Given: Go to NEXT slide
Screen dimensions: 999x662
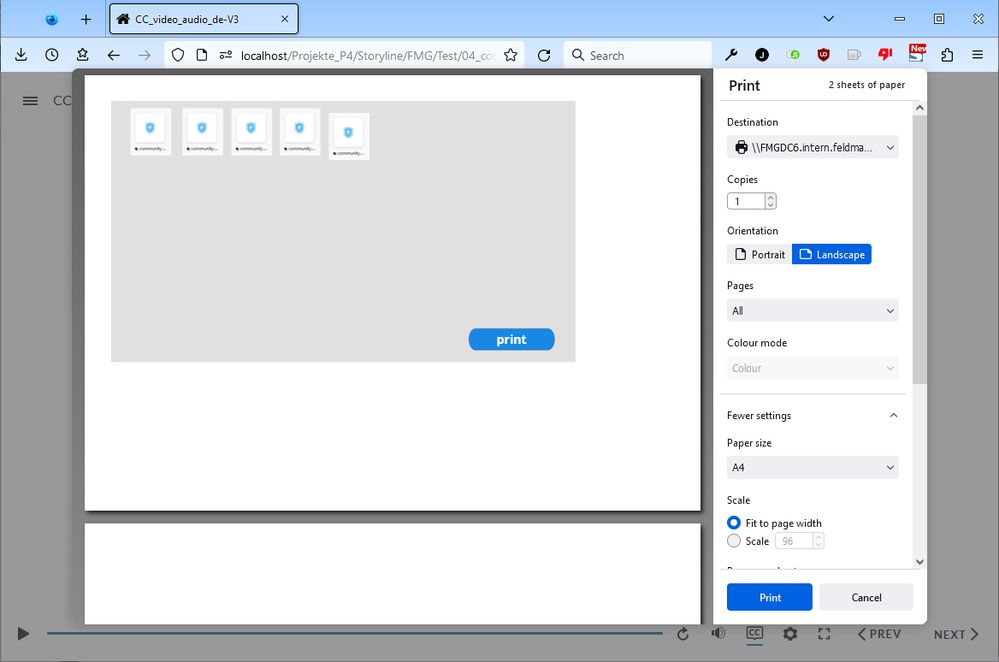Looking at the screenshot, I should [956, 634].
